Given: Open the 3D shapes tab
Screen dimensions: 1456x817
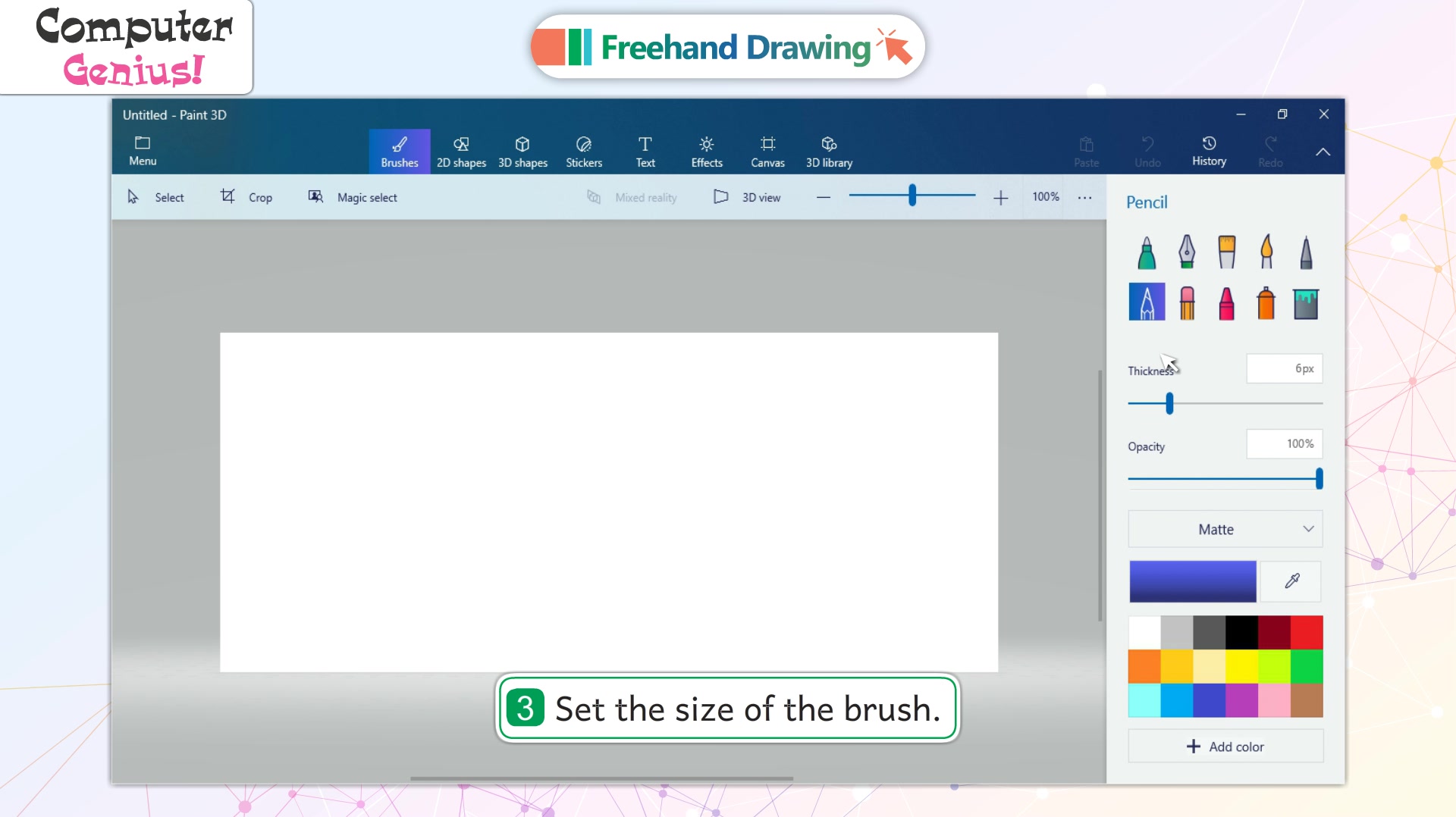Looking at the screenshot, I should coord(522,152).
